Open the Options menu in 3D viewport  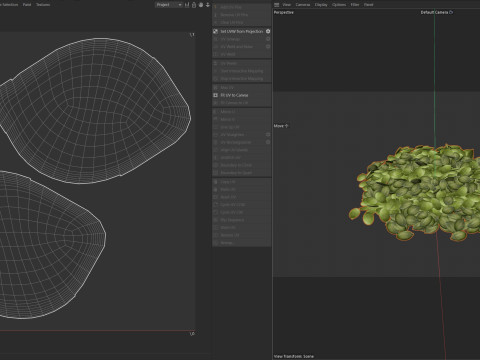click(339, 5)
